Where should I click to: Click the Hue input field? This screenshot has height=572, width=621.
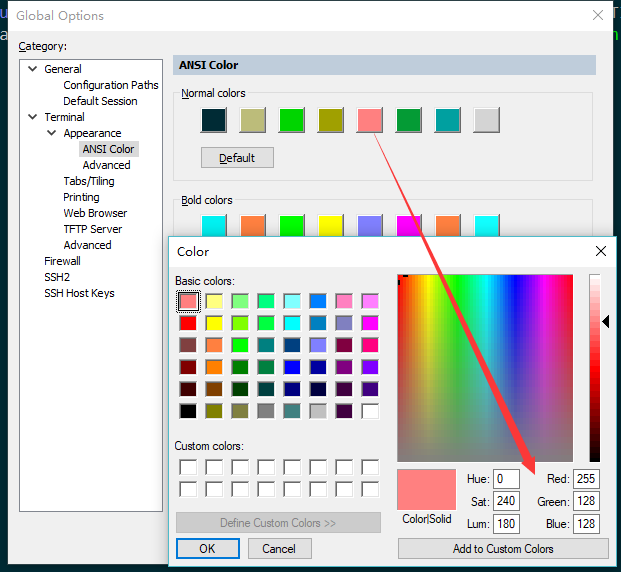(506, 479)
